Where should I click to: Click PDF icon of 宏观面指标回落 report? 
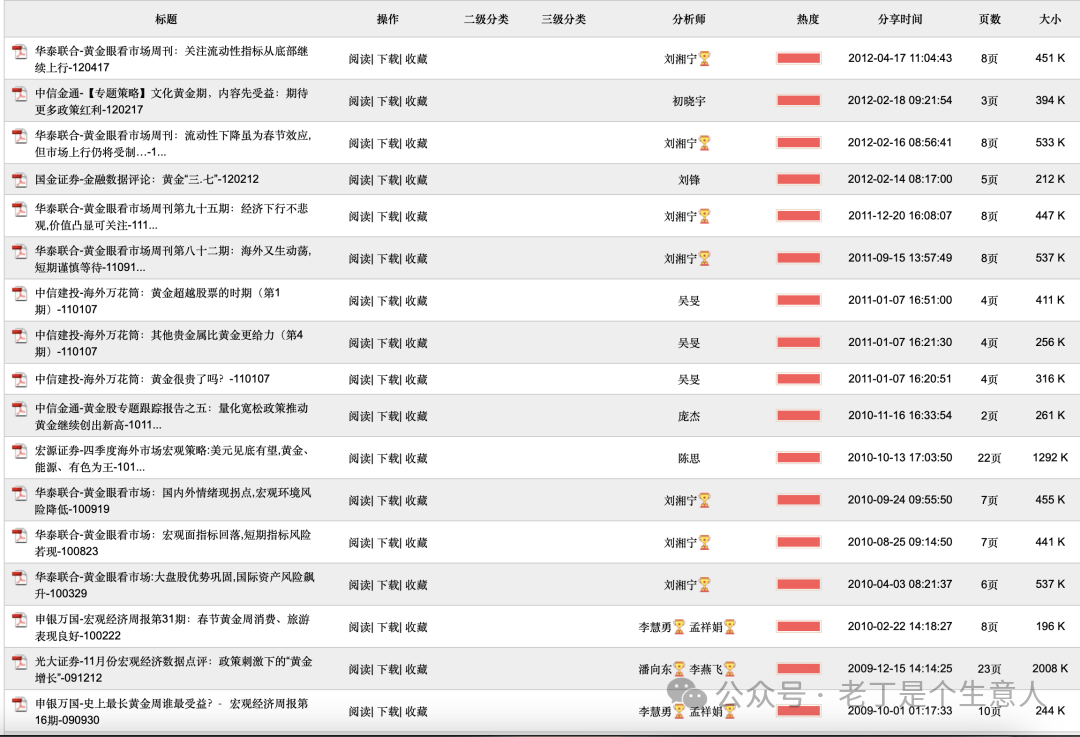[20, 535]
